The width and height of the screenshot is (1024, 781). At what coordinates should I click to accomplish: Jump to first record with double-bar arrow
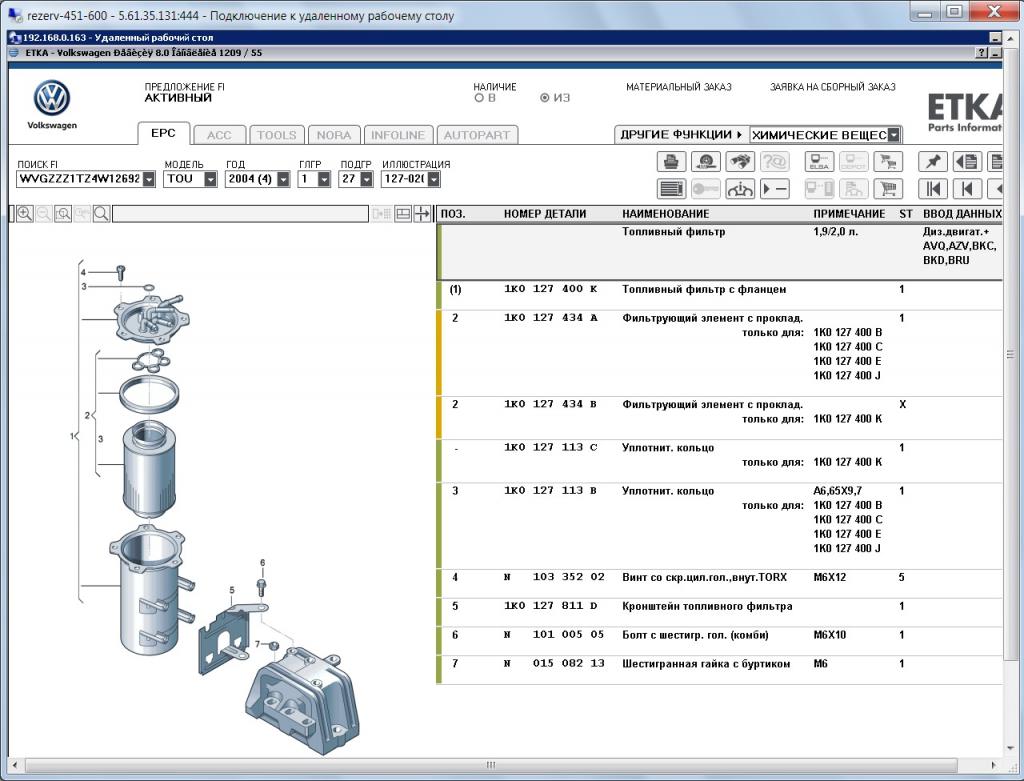pyautogui.click(x=933, y=189)
